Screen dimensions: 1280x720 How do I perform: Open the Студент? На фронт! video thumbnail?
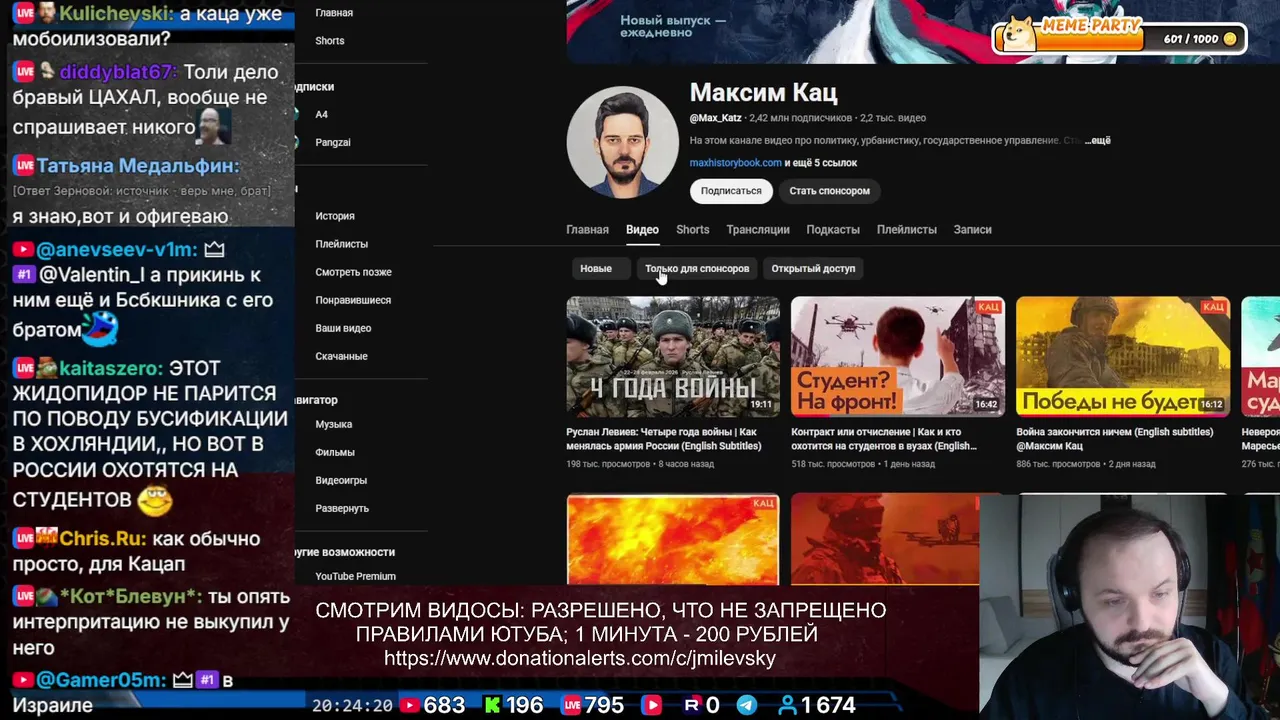898,357
